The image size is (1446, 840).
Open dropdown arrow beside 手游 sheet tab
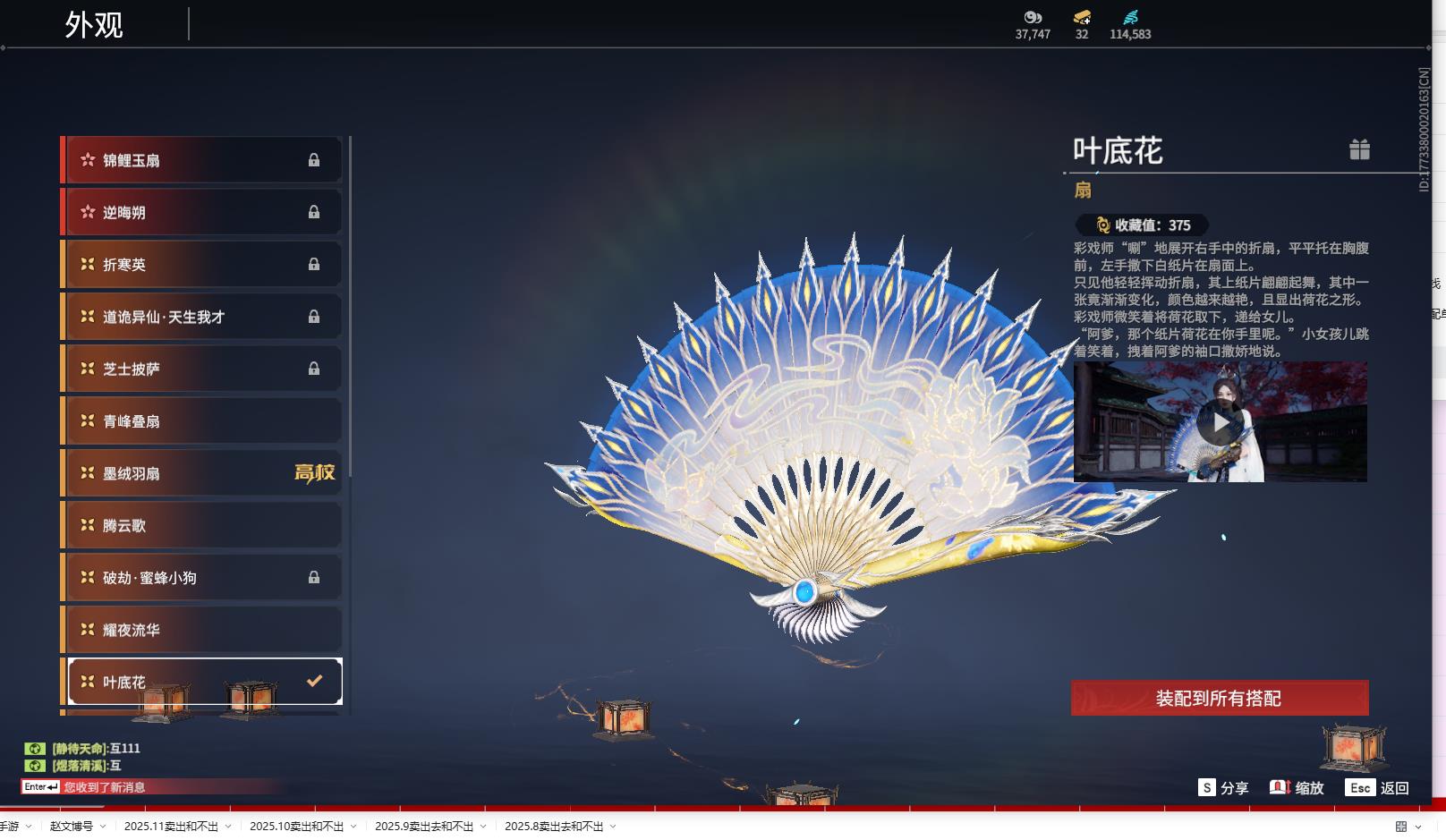(x=29, y=827)
